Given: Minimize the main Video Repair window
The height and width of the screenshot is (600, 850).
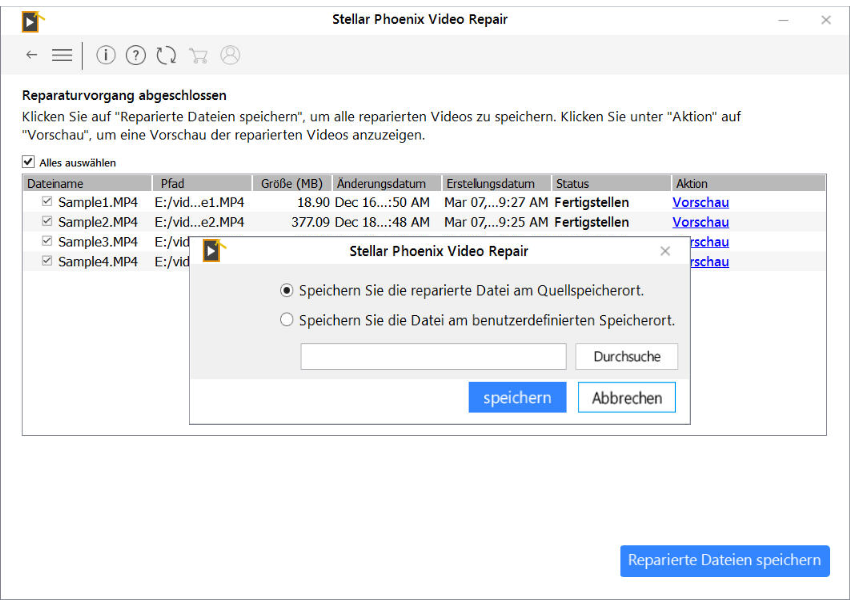Looking at the screenshot, I should [783, 20].
